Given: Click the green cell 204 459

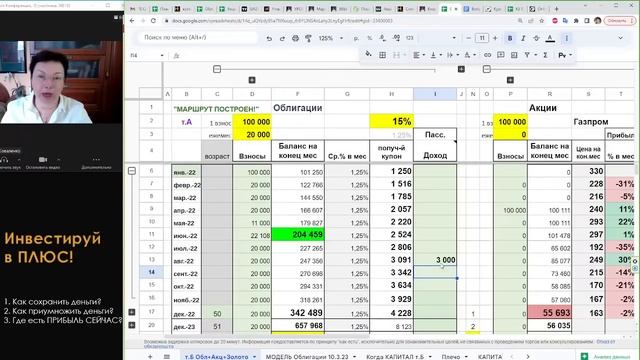Looking at the screenshot, I should point(298,235).
